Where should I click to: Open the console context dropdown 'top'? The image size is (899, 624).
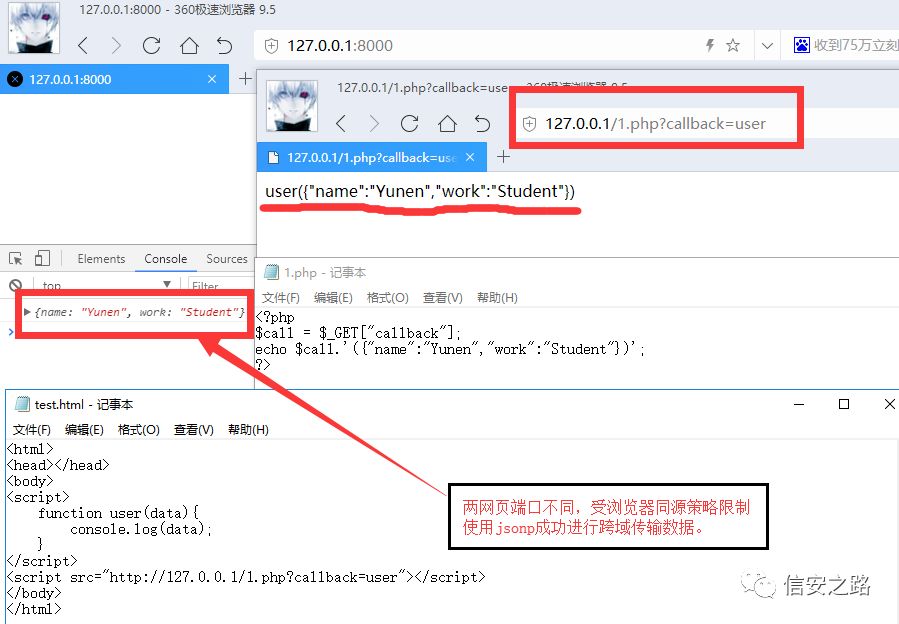pyautogui.click(x=106, y=285)
